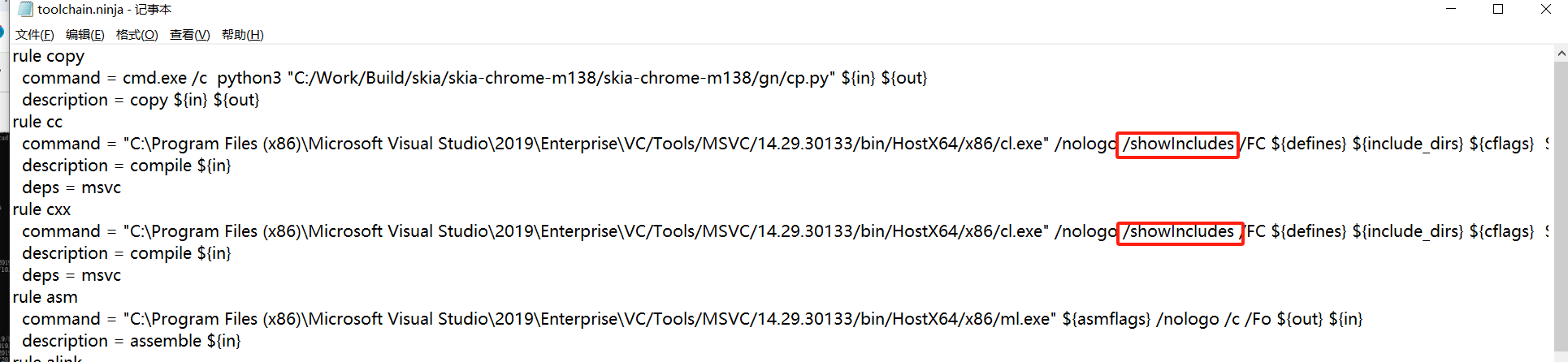Click the "description = assemble ${in}" line

(x=132, y=341)
